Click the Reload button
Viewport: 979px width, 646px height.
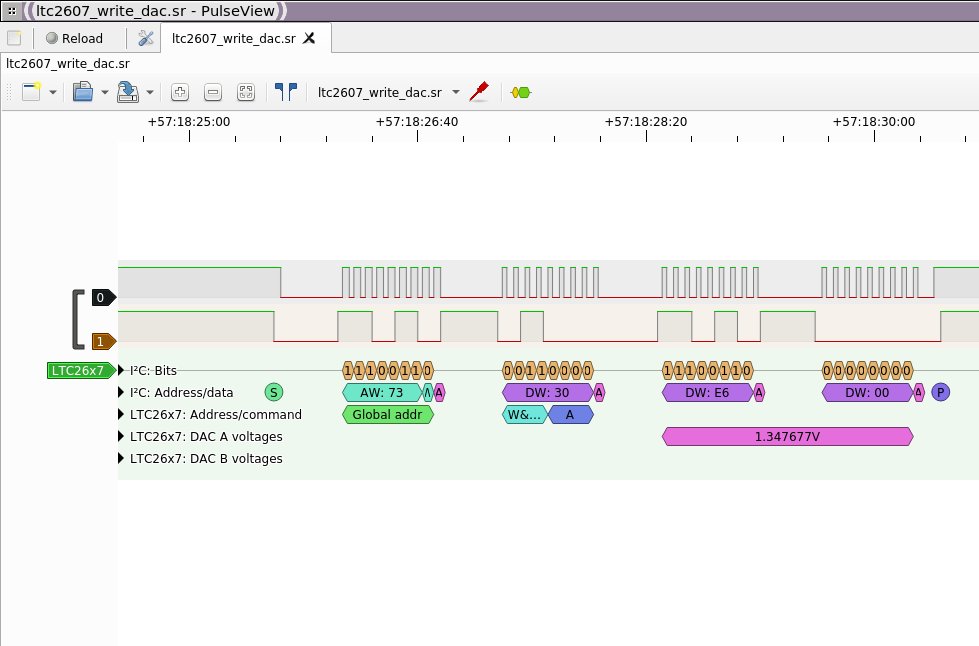[74, 38]
